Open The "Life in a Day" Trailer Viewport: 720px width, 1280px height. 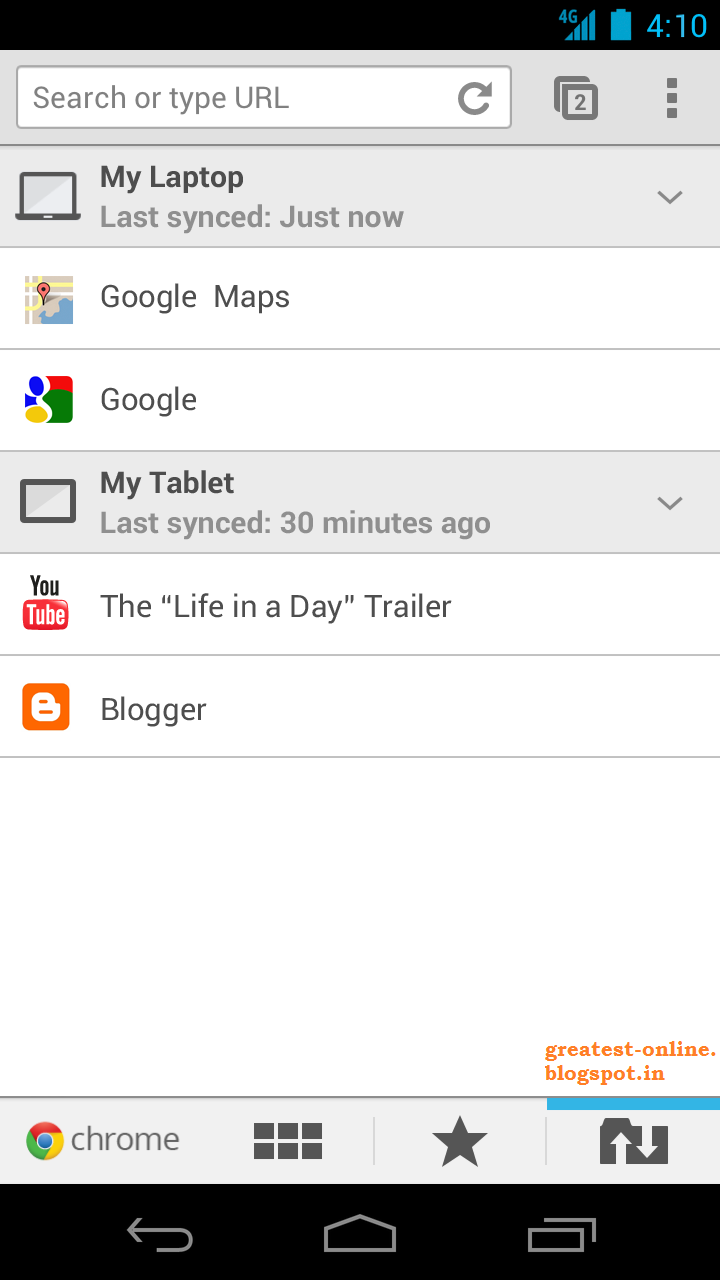click(x=276, y=606)
